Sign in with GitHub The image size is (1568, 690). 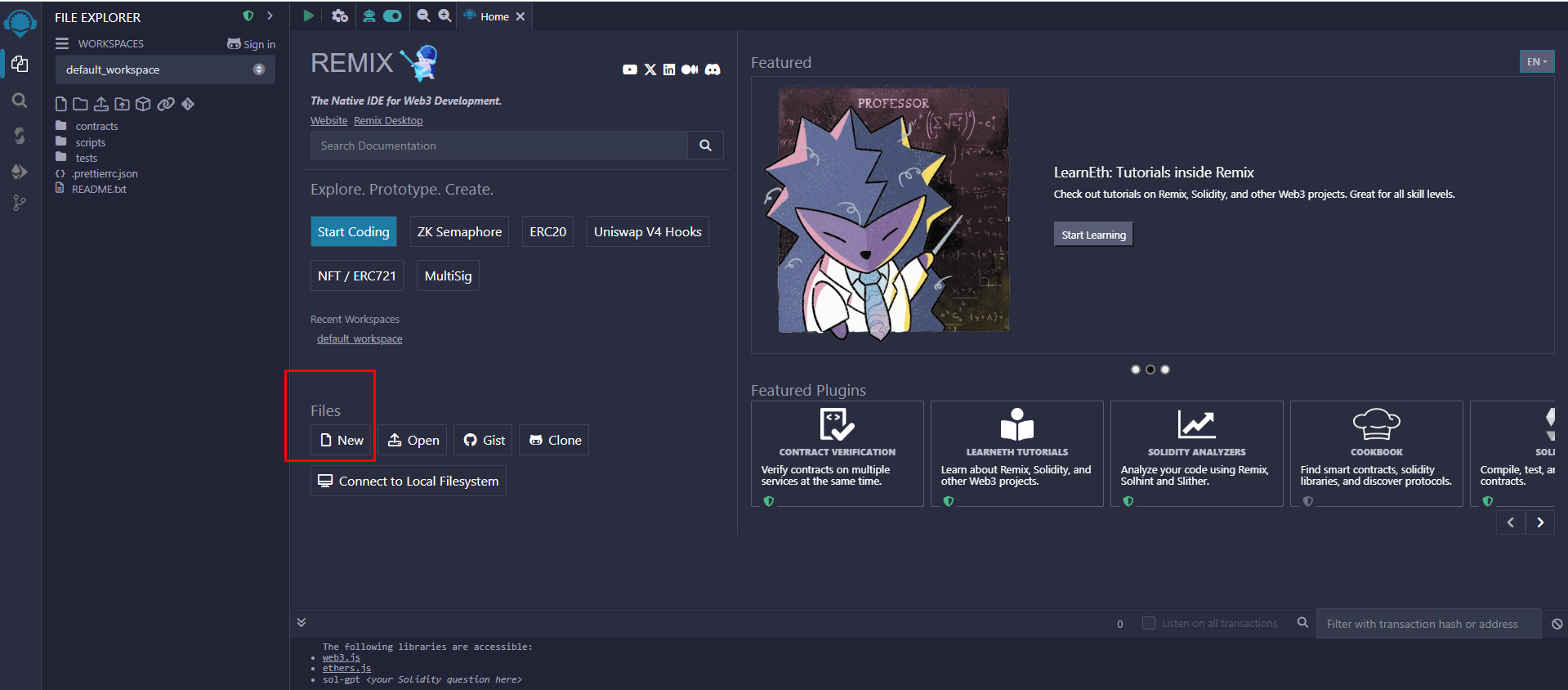point(251,44)
